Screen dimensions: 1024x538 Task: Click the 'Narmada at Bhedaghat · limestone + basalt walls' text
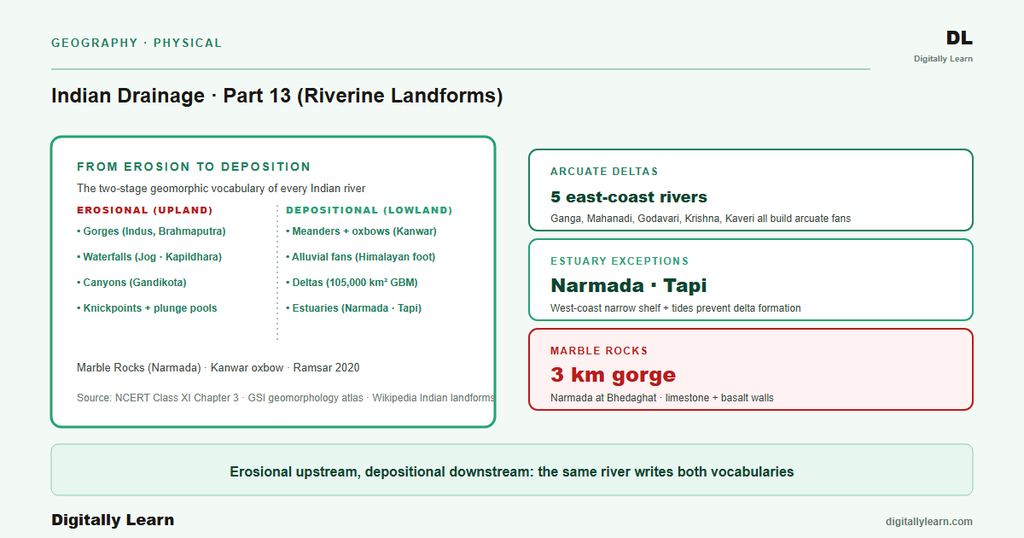point(662,398)
